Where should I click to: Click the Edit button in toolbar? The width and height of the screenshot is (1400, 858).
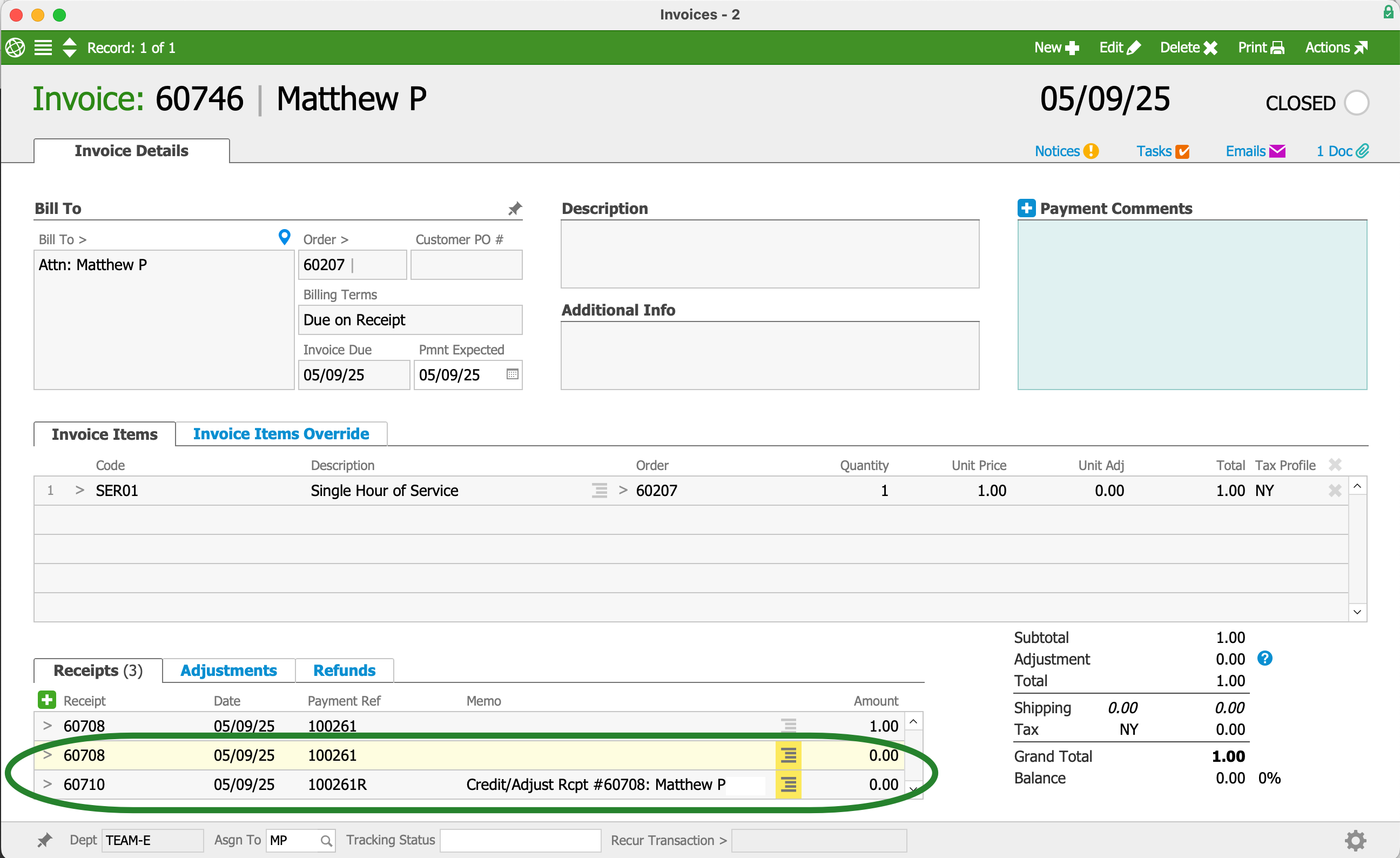1119,48
